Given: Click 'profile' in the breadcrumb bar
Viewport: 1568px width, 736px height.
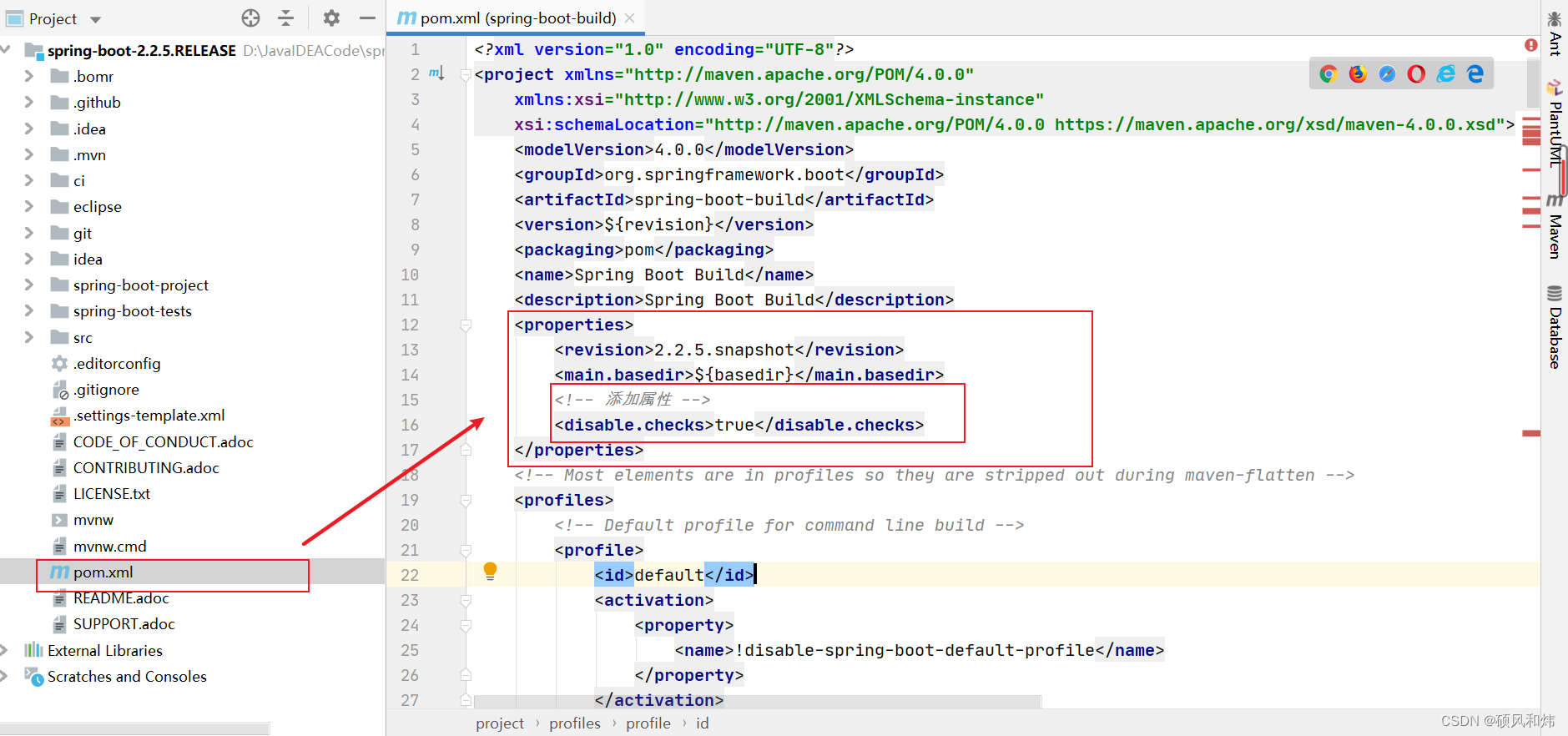Looking at the screenshot, I should [648, 723].
